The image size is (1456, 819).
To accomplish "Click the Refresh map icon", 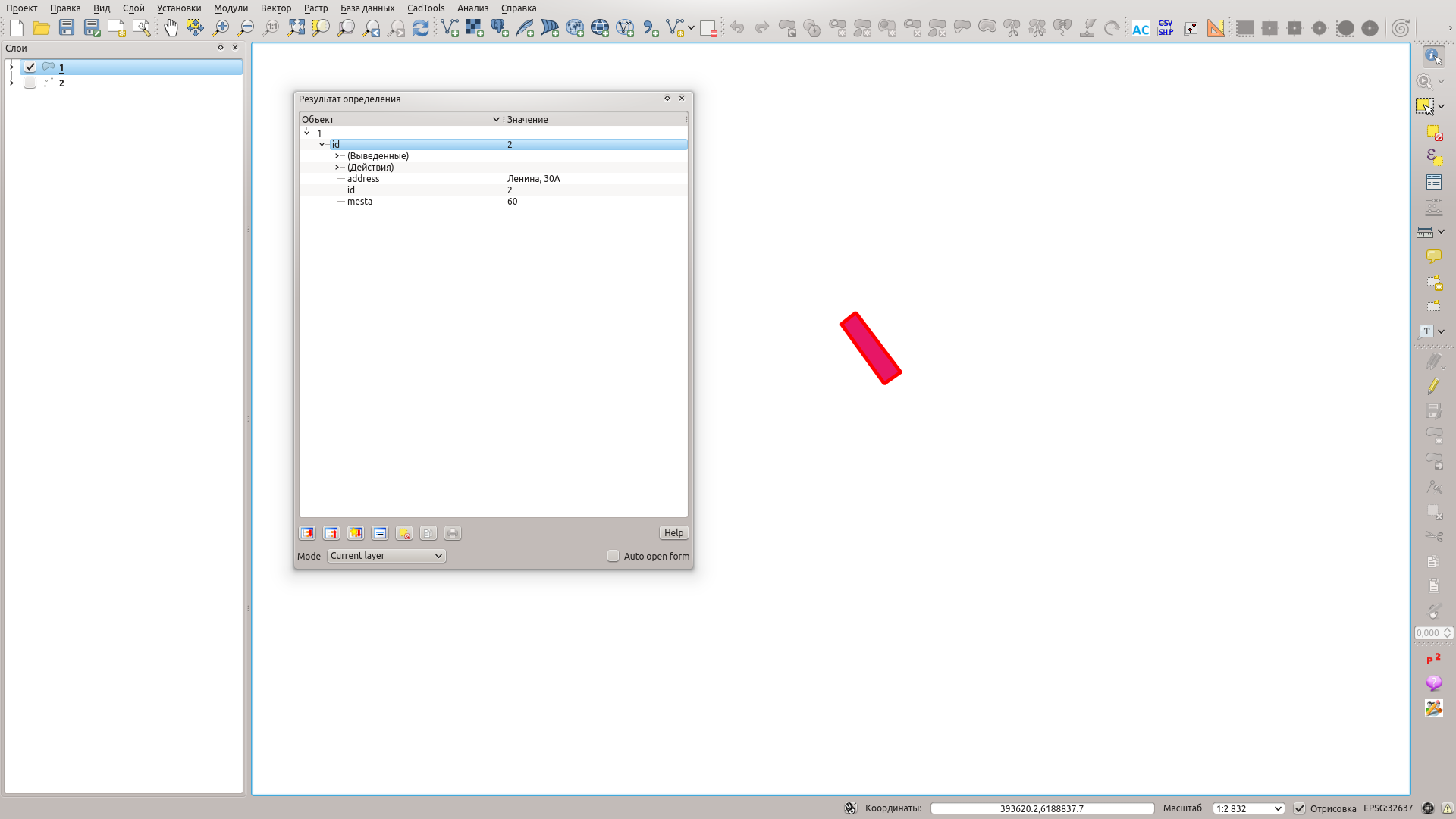I will [x=421, y=28].
